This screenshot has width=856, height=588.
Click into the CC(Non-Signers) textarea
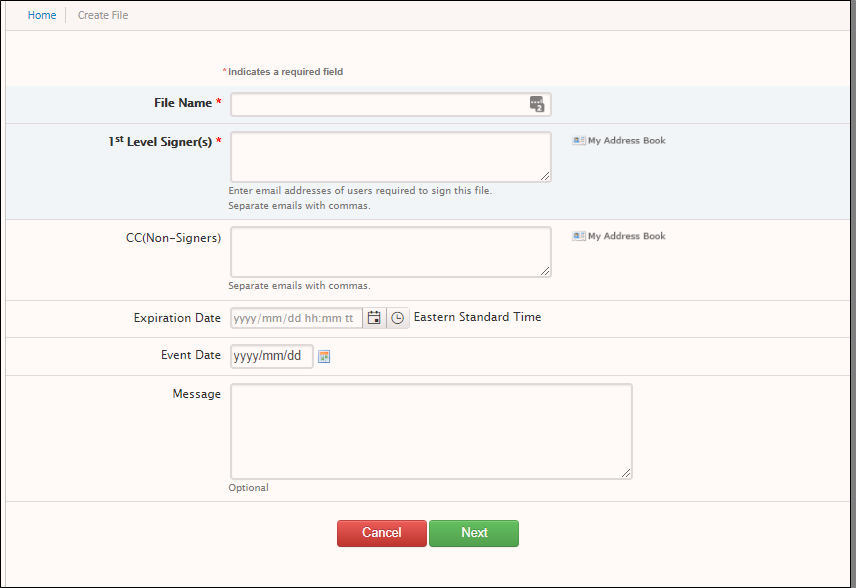[391, 252]
